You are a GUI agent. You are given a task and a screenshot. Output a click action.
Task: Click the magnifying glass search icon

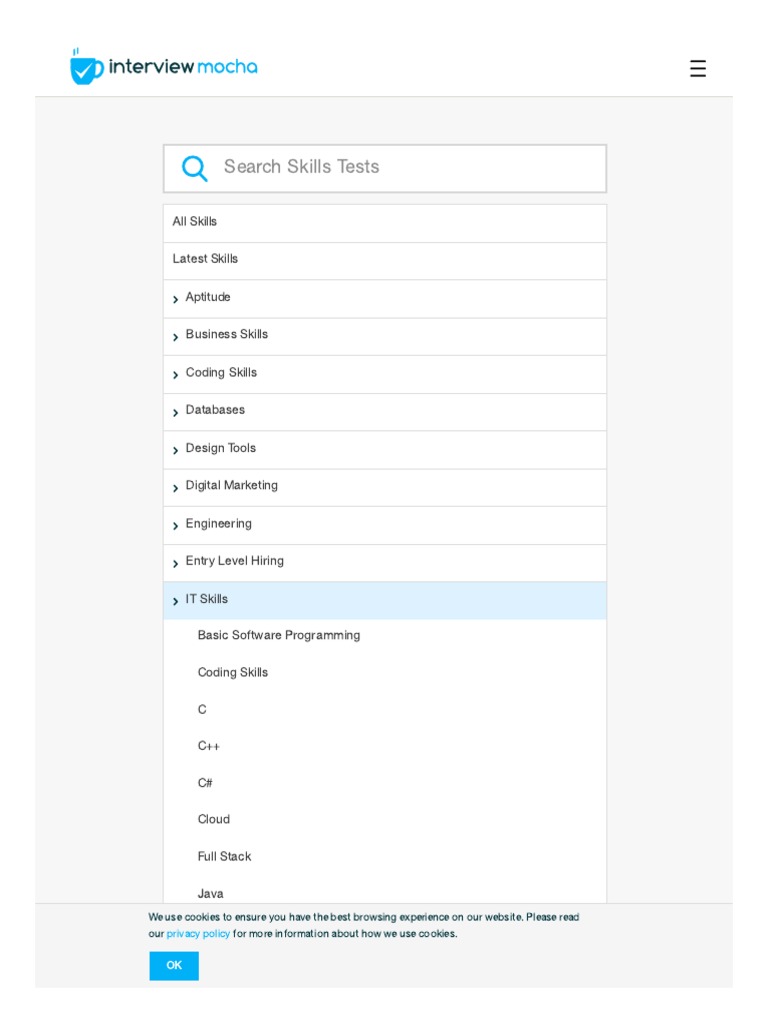(194, 168)
